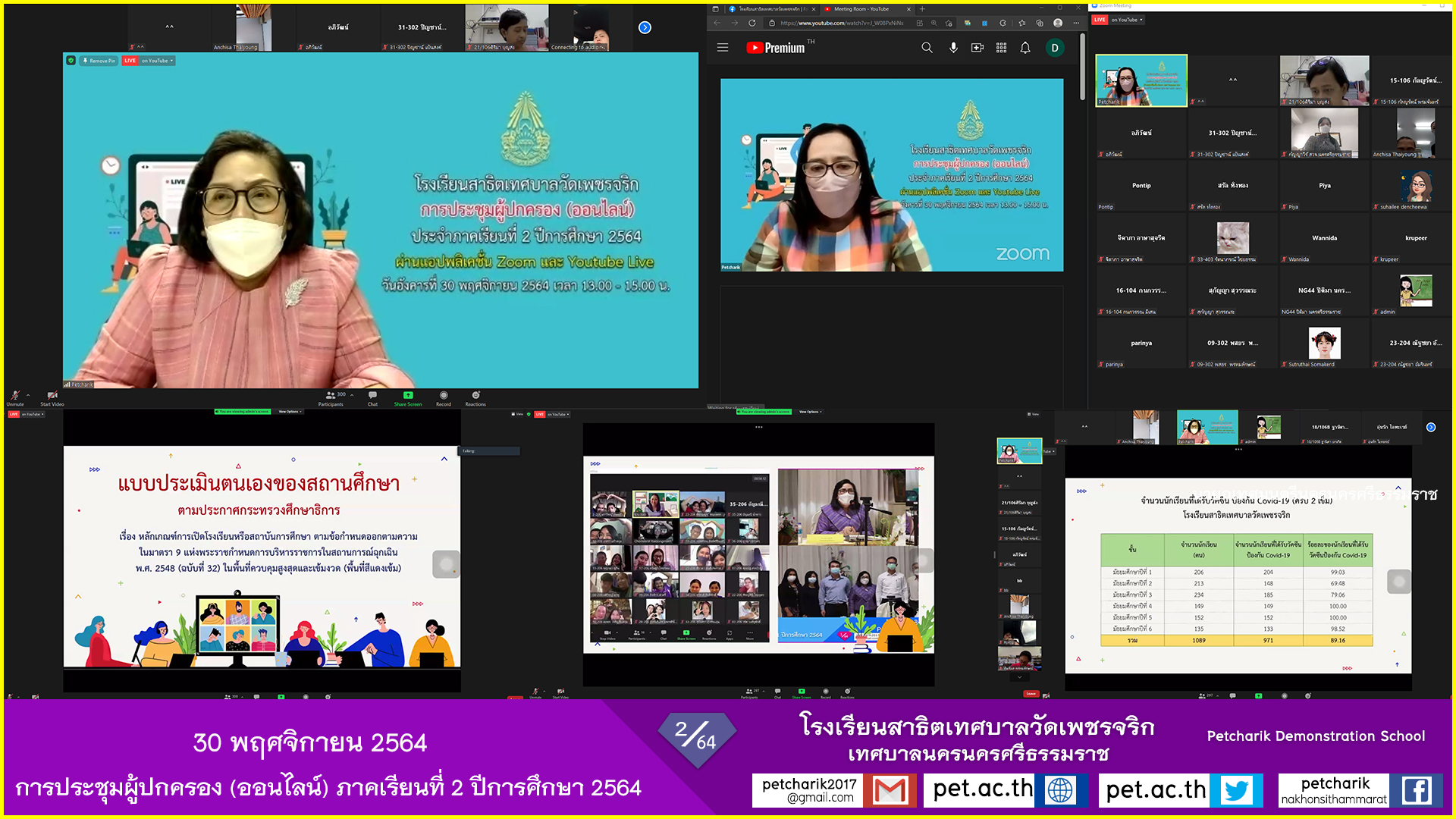Select the suhailee dencheewa tile
Image resolution: width=1456 pixels, height=819 pixels.
(1415, 186)
